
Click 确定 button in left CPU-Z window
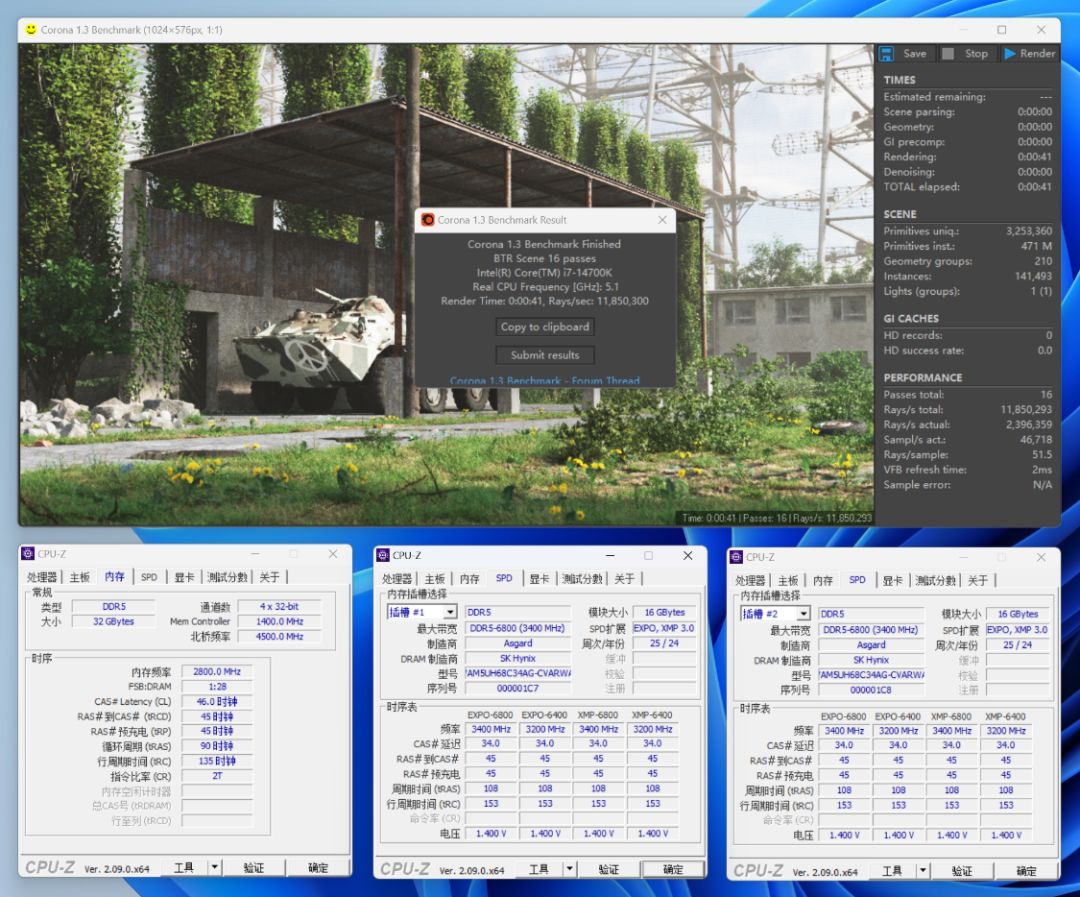pos(318,868)
